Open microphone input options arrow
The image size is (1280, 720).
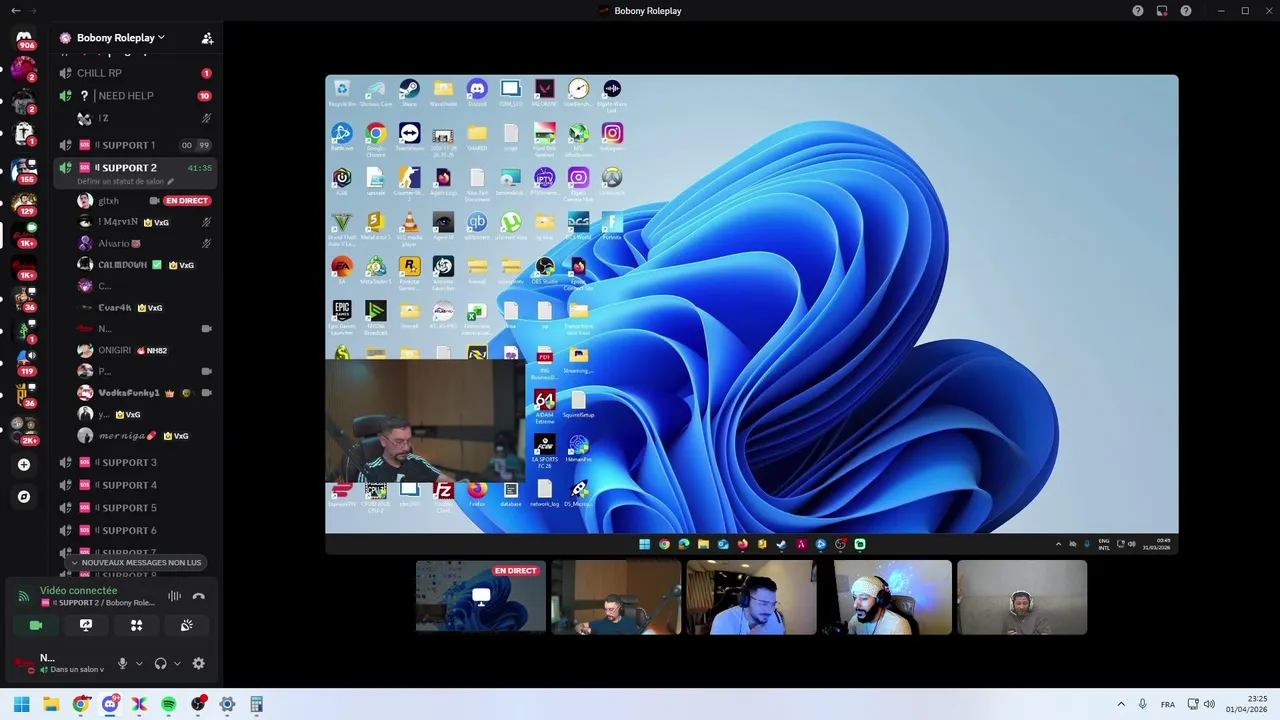click(x=139, y=663)
